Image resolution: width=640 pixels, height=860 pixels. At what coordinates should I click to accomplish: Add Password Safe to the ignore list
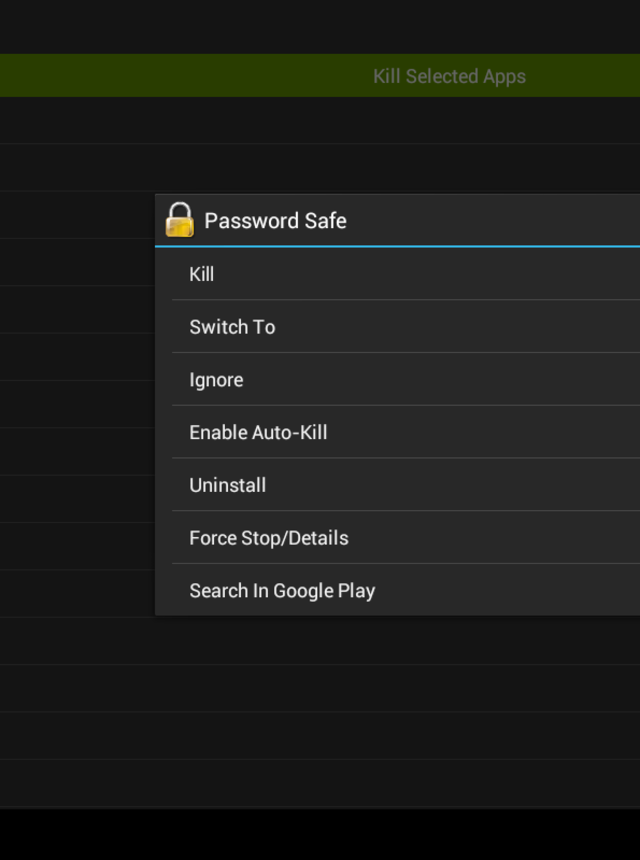[x=216, y=380]
